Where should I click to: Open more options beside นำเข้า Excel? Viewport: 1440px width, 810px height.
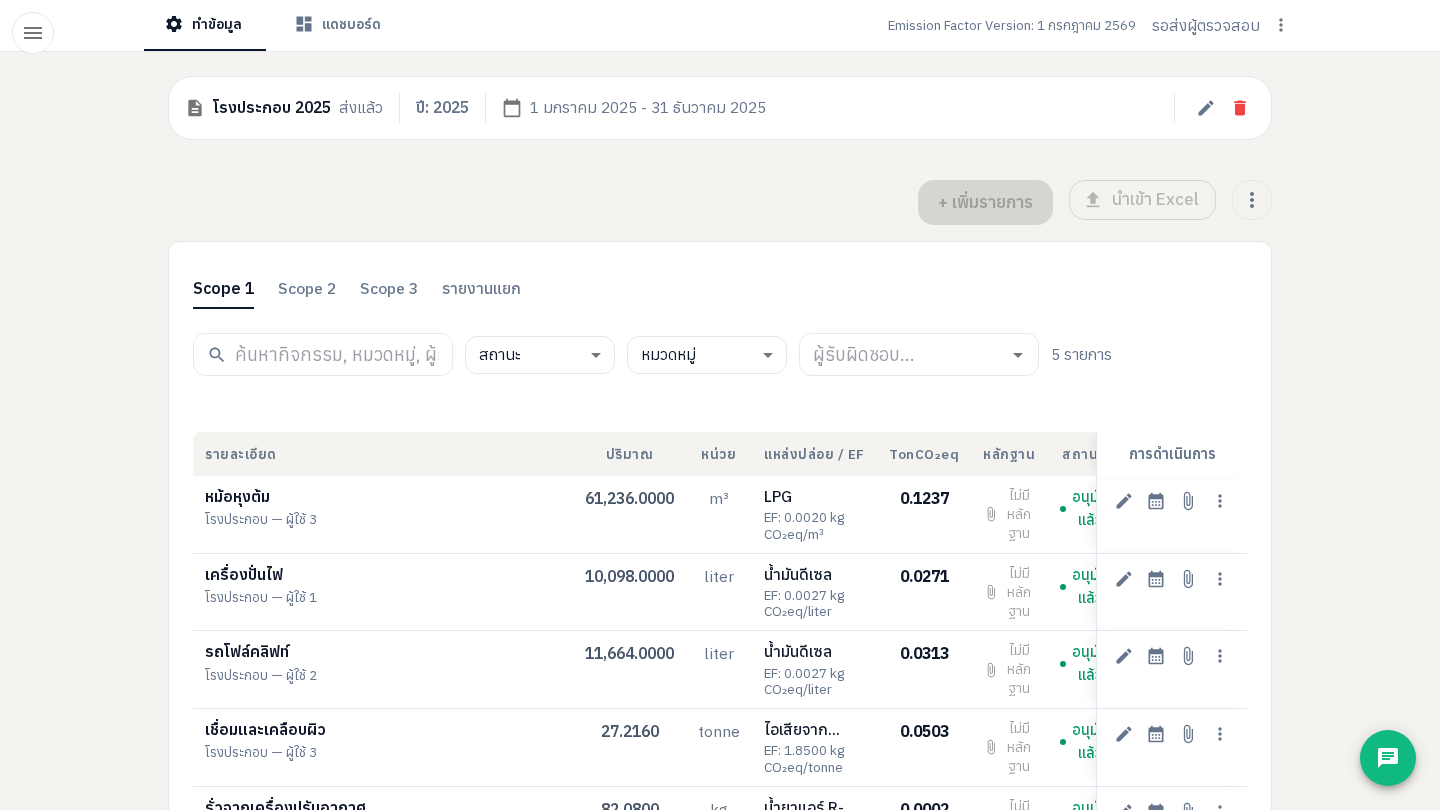pos(1252,200)
